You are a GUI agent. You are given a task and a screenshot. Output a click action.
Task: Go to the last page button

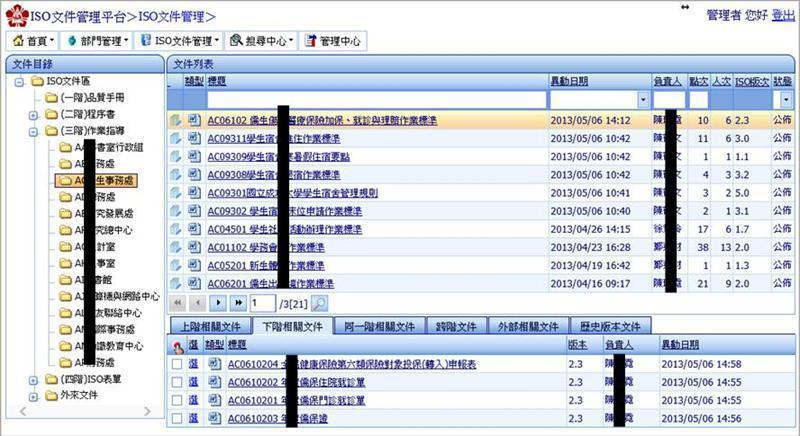[238, 303]
